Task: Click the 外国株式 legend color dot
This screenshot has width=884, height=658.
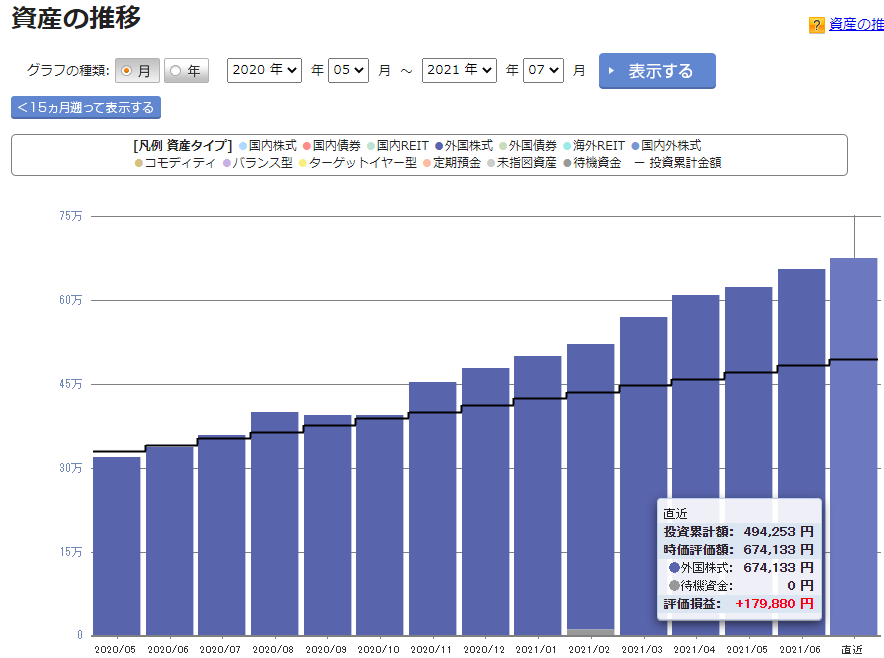Action: (439, 146)
